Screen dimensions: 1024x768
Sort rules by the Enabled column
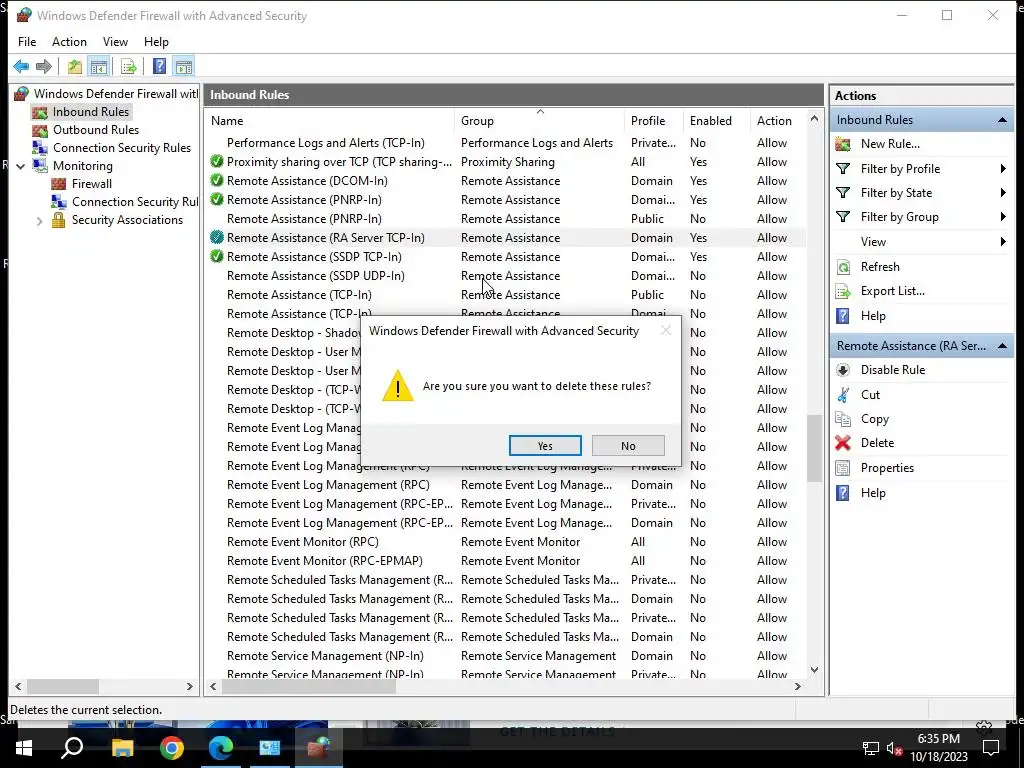pos(716,121)
